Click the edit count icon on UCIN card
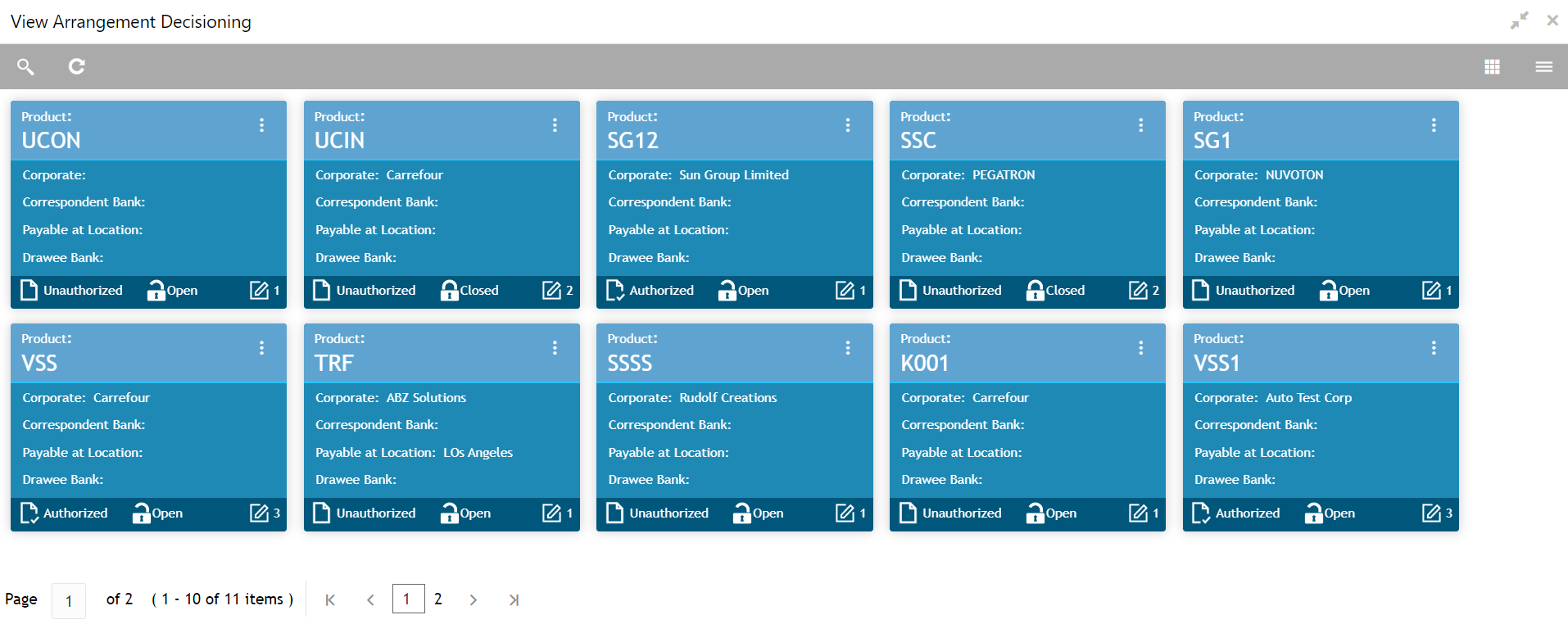This screenshot has height=624, width=1568. [x=552, y=290]
